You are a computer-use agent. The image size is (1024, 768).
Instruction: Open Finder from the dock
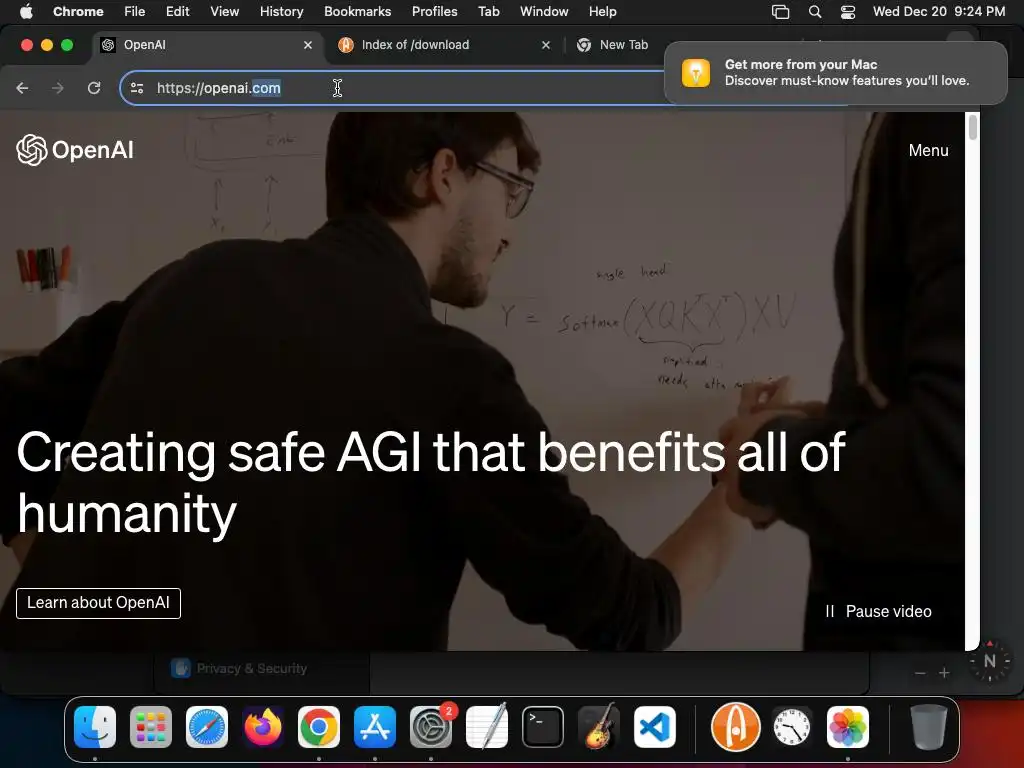(95, 727)
